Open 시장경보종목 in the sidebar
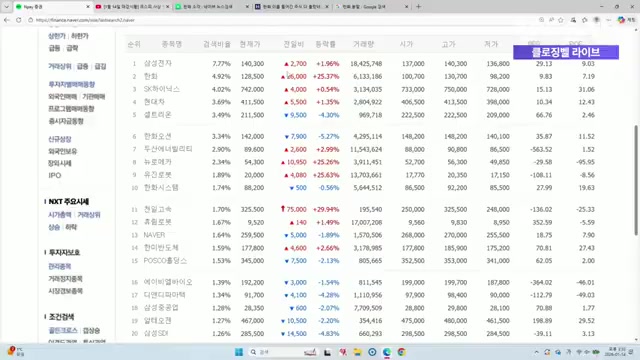Viewport: 640px width, 360px height. tap(65, 291)
